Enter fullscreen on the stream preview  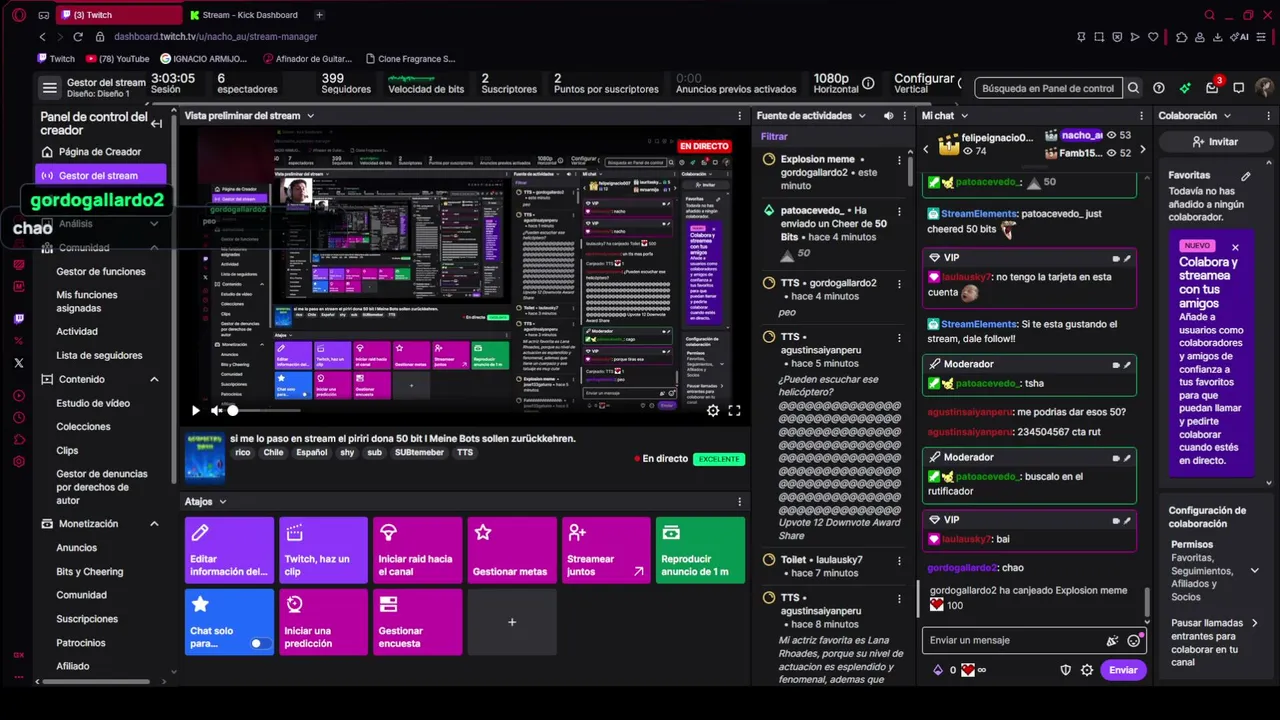click(734, 410)
